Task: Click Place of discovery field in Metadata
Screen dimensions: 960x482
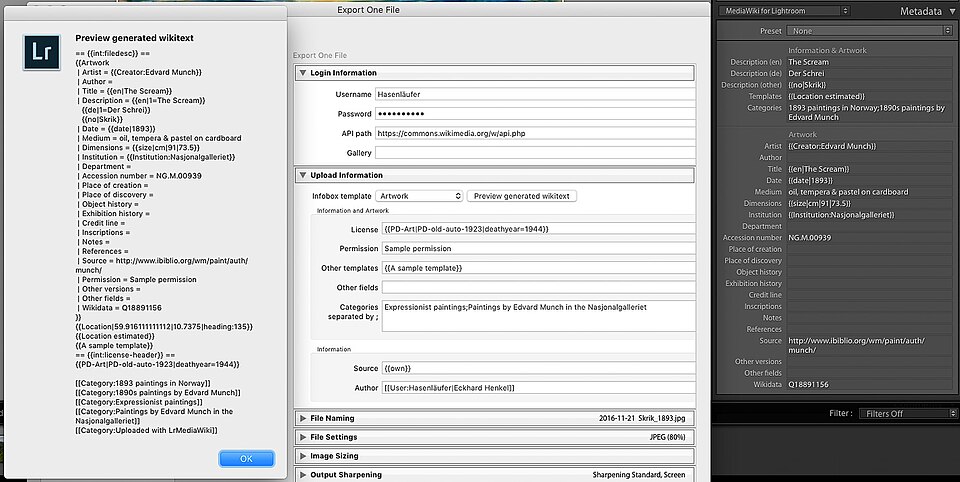Action: pos(870,260)
